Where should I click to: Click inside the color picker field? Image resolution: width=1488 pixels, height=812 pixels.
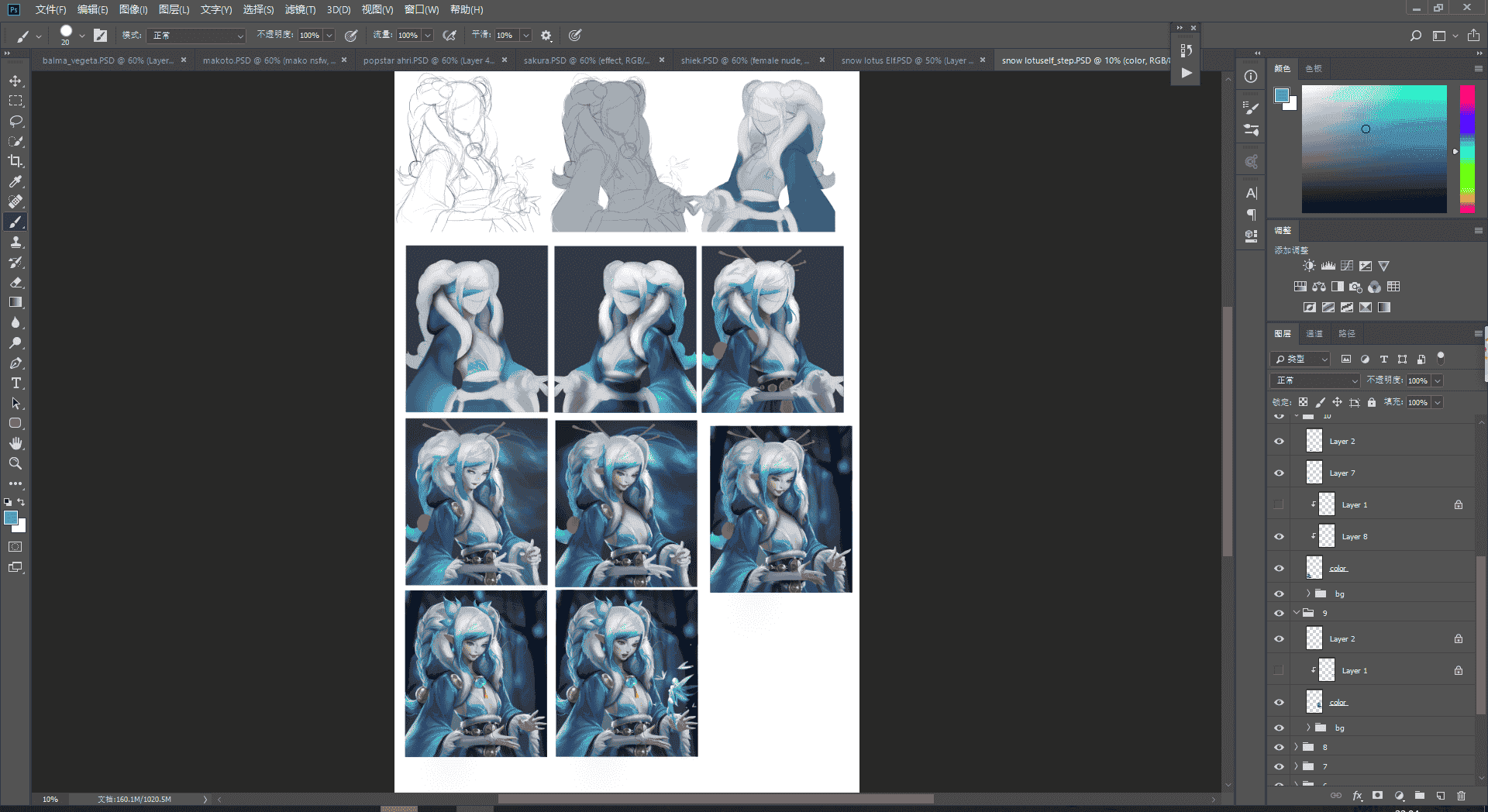click(x=1374, y=149)
